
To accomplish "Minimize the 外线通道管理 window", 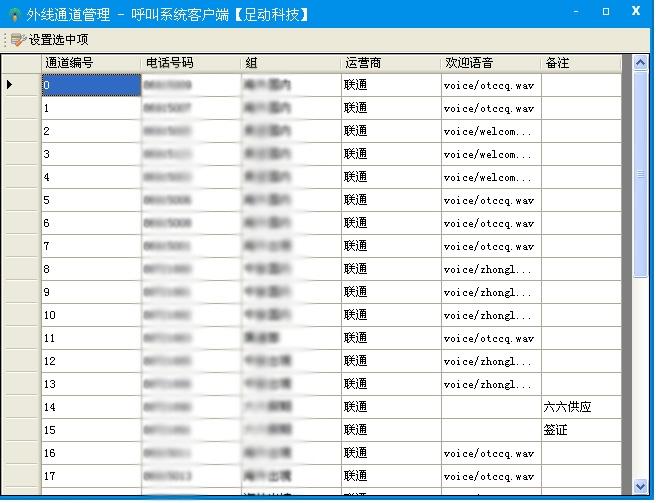I will tap(577, 11).
